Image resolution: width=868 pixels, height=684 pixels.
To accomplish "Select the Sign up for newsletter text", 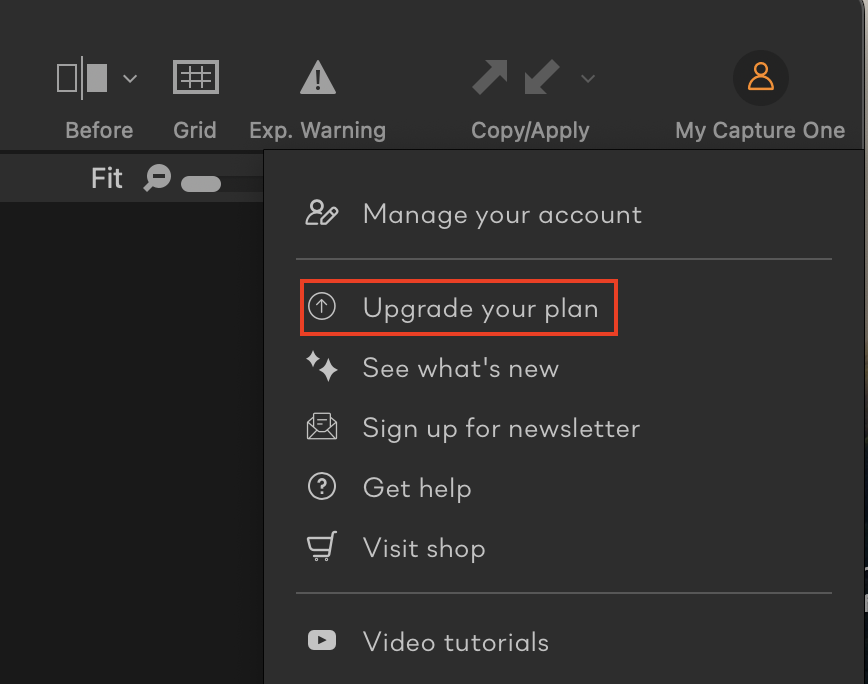I will [502, 429].
